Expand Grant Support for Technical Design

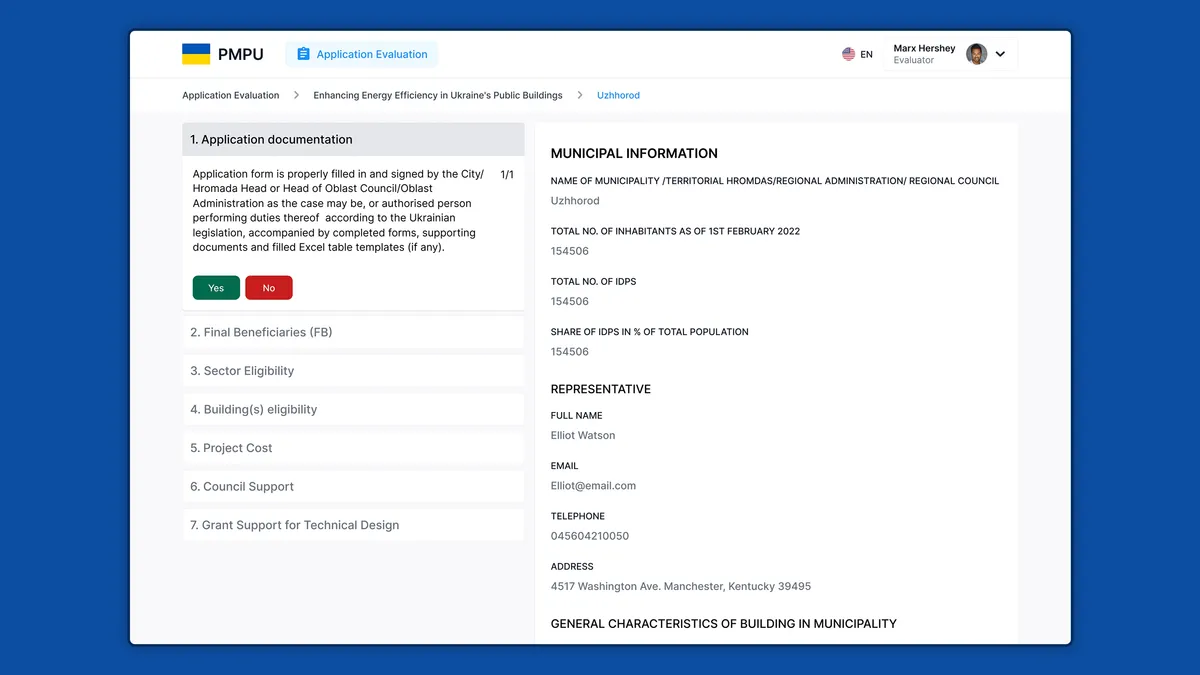[353, 525]
